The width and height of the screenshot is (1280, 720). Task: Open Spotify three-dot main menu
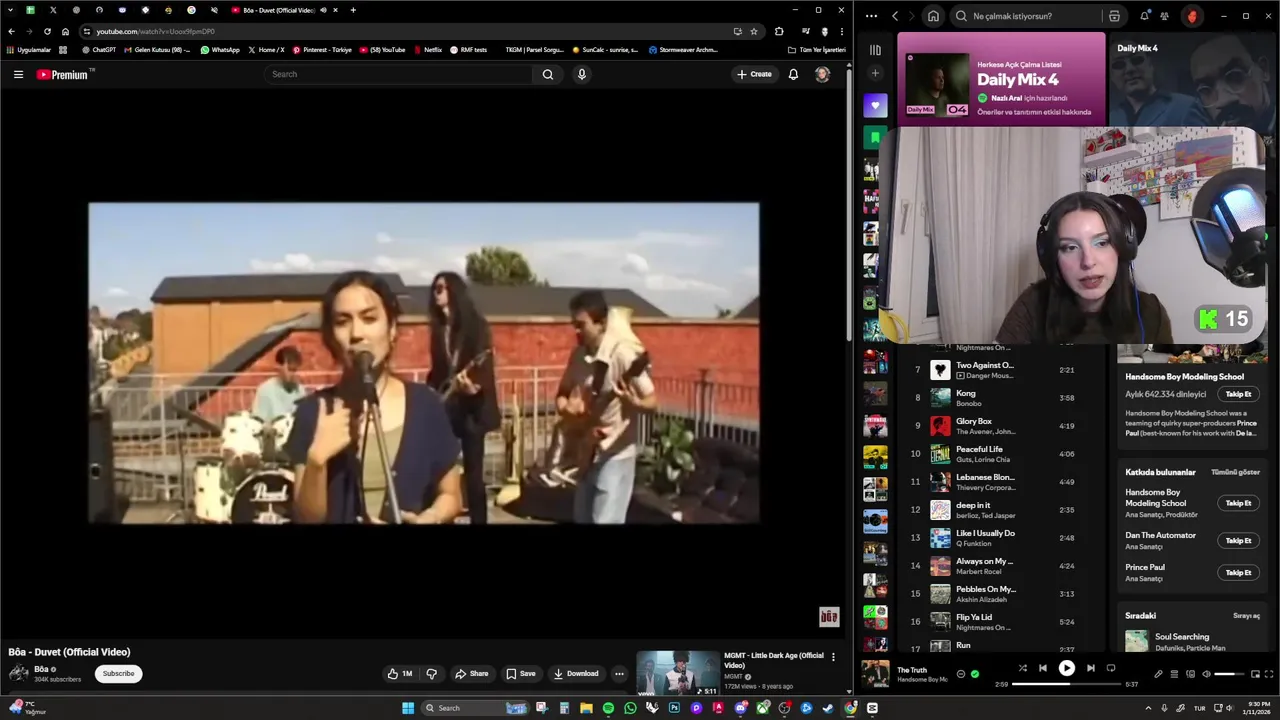coord(871,16)
